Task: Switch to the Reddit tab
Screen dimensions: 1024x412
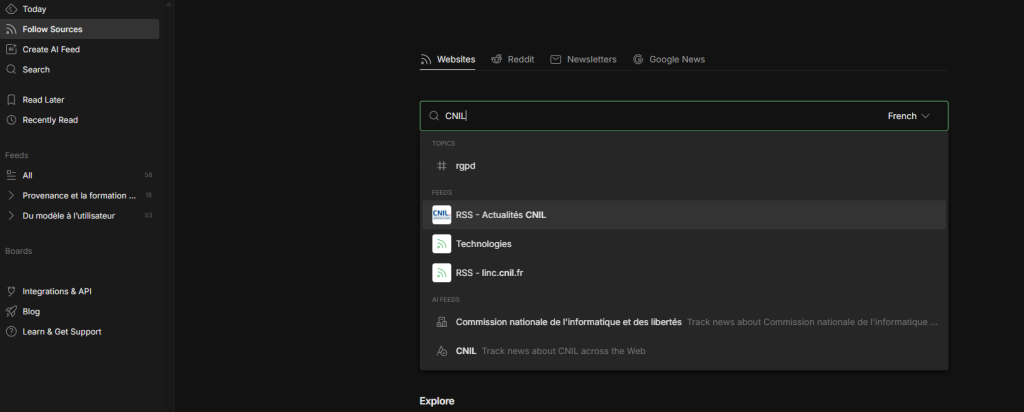Action: (x=512, y=60)
